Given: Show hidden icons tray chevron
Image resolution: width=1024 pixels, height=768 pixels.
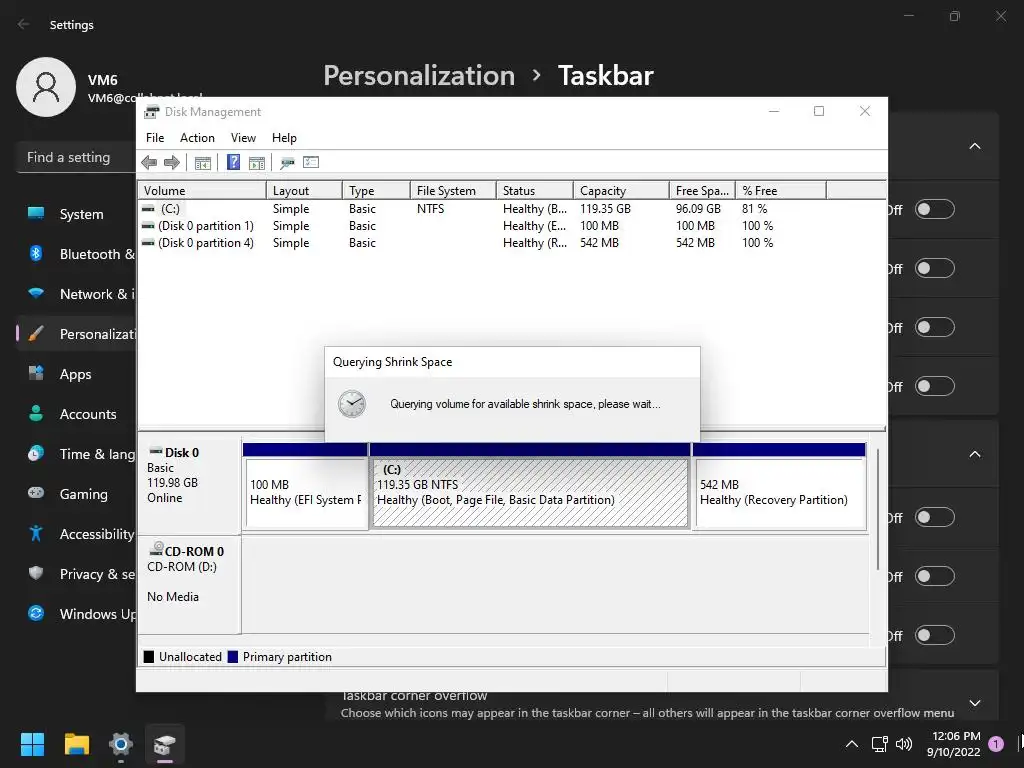Looking at the screenshot, I should click(x=852, y=744).
